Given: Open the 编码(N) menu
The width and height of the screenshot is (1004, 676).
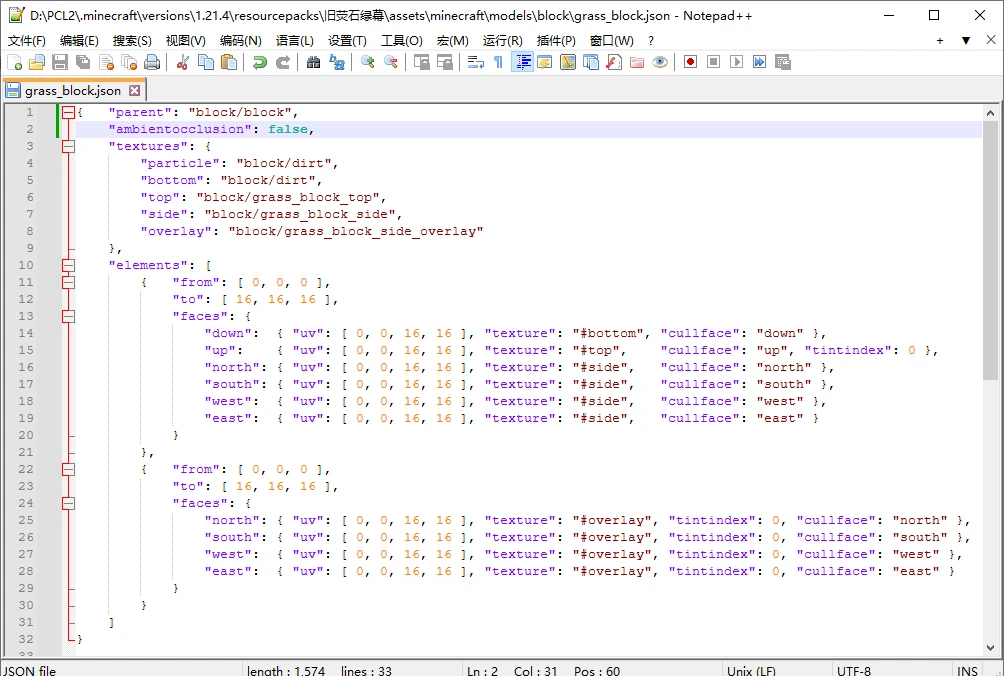Looking at the screenshot, I should [240, 40].
